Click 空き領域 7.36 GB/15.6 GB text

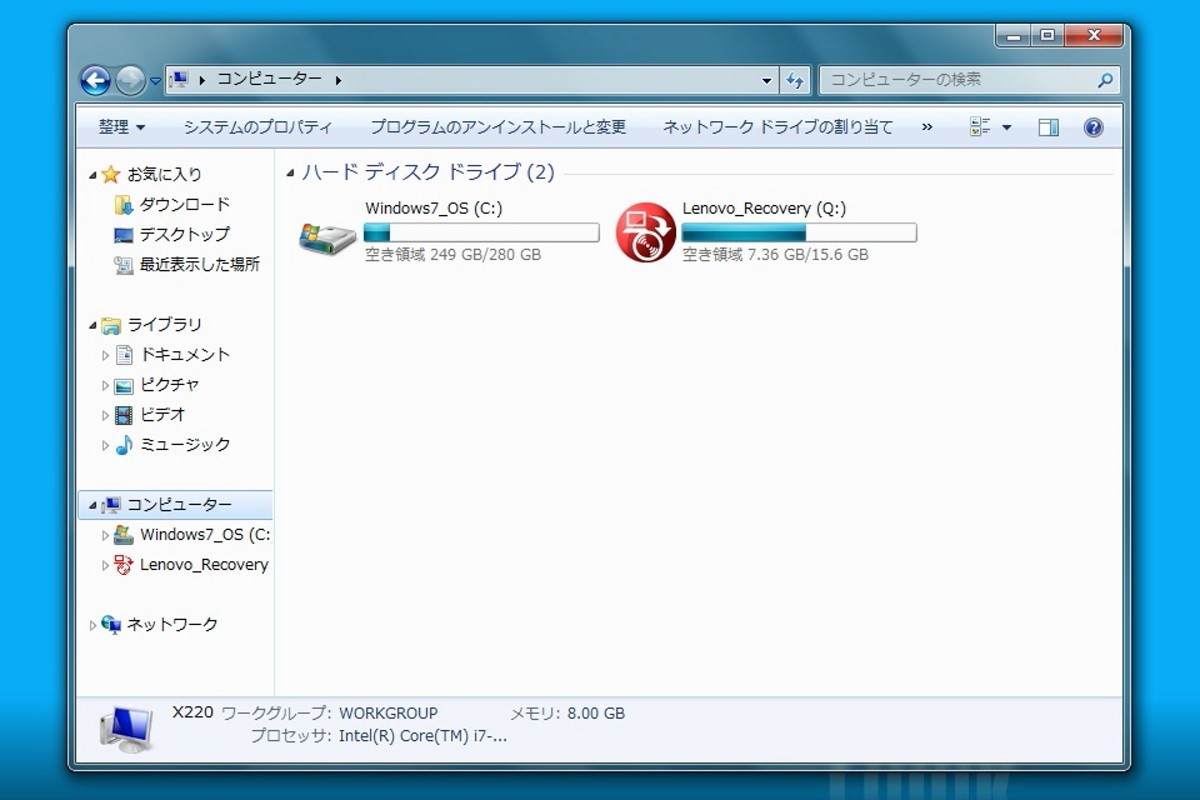pos(775,254)
